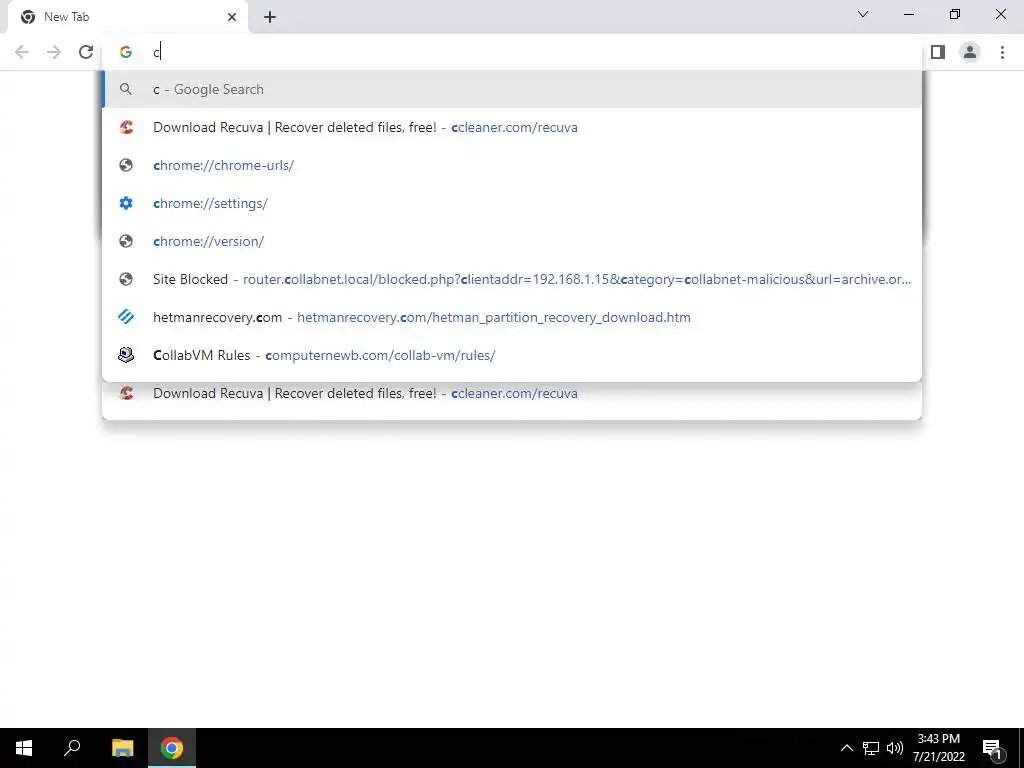Open the notification center icon
Screen dimensions: 1024x768
click(993, 749)
